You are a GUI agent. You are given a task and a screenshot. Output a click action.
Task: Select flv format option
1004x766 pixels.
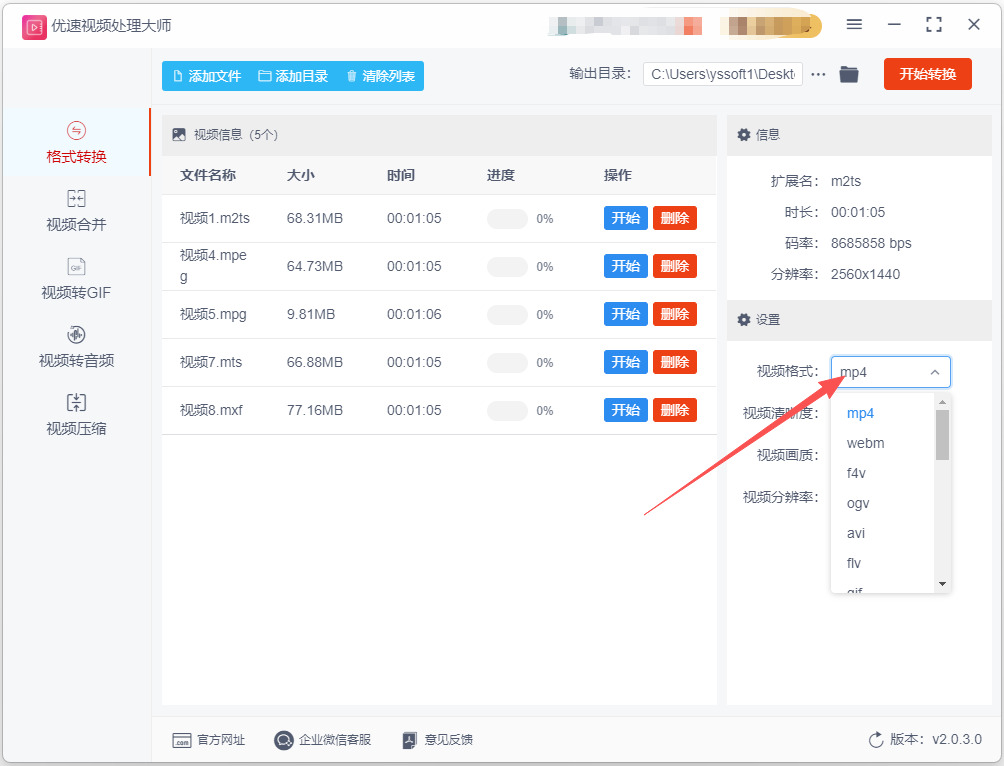click(854, 563)
